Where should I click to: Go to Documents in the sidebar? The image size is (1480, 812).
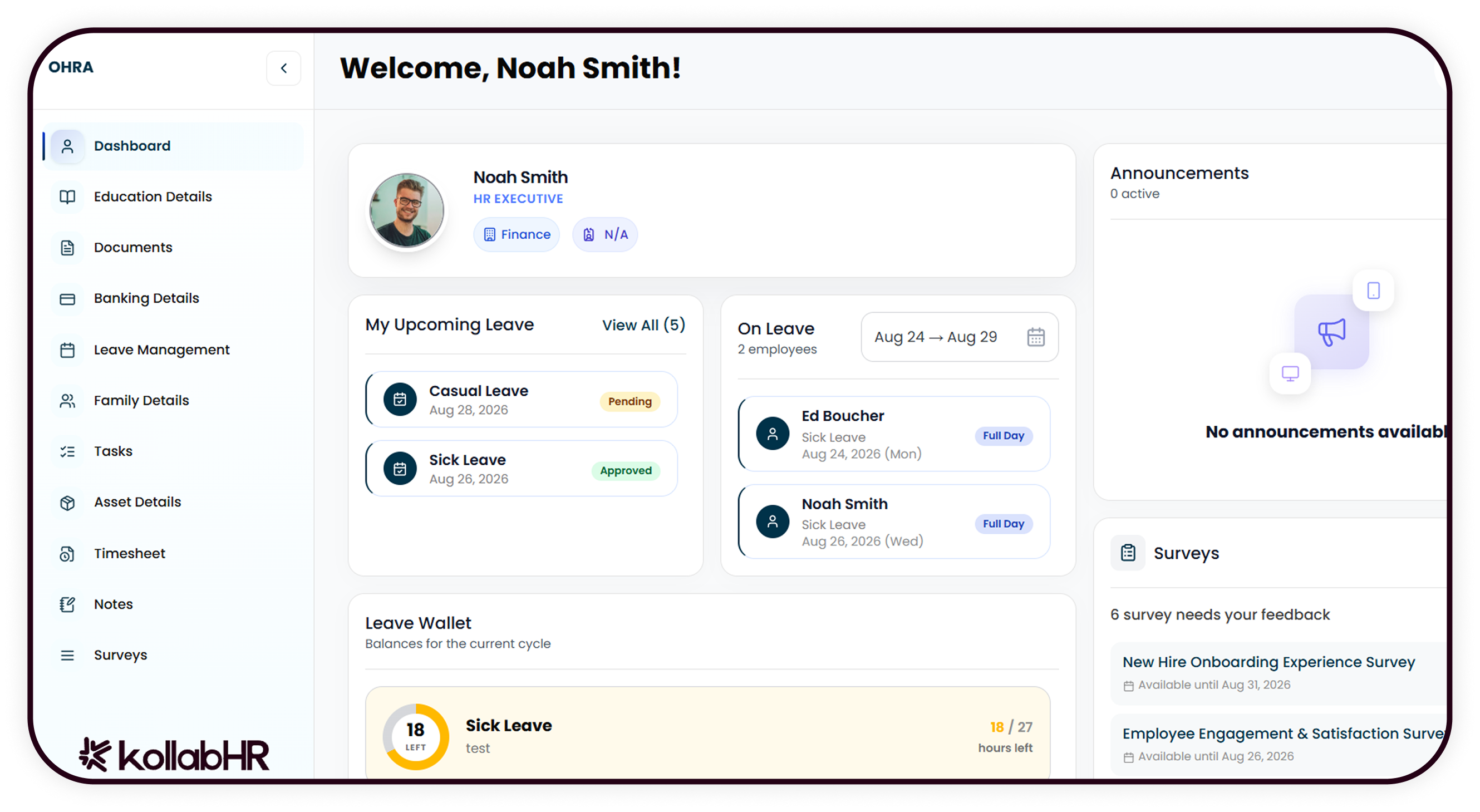click(x=173, y=248)
